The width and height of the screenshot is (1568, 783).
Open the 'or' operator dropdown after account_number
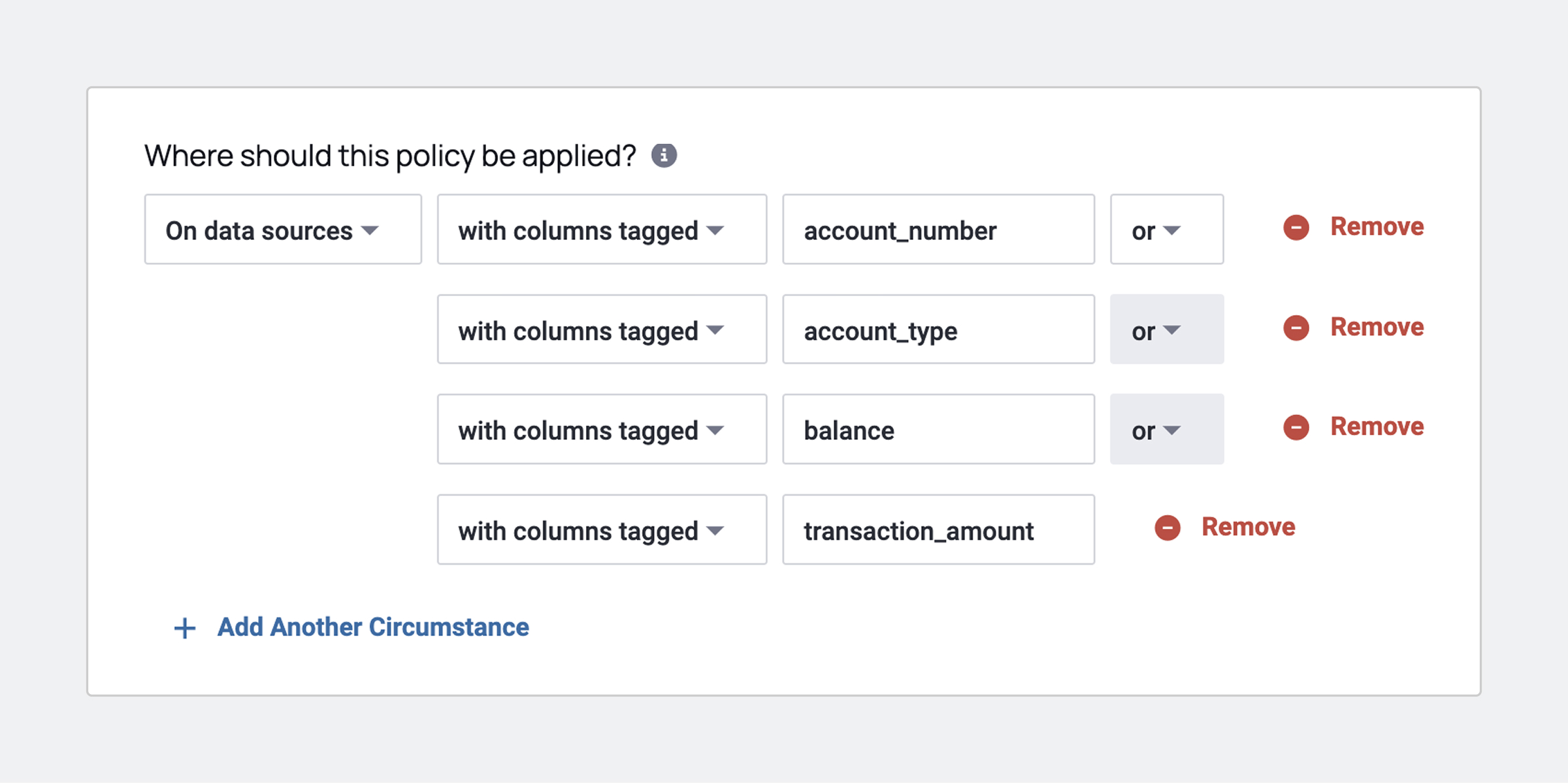coord(1167,229)
